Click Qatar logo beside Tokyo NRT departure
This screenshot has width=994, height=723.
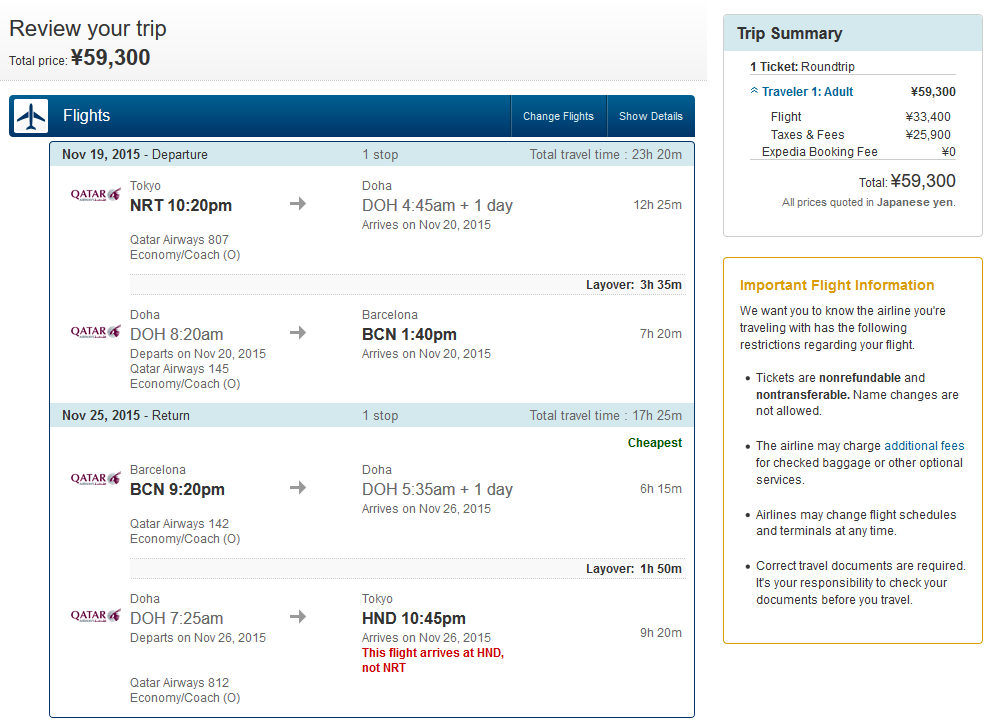click(x=95, y=195)
